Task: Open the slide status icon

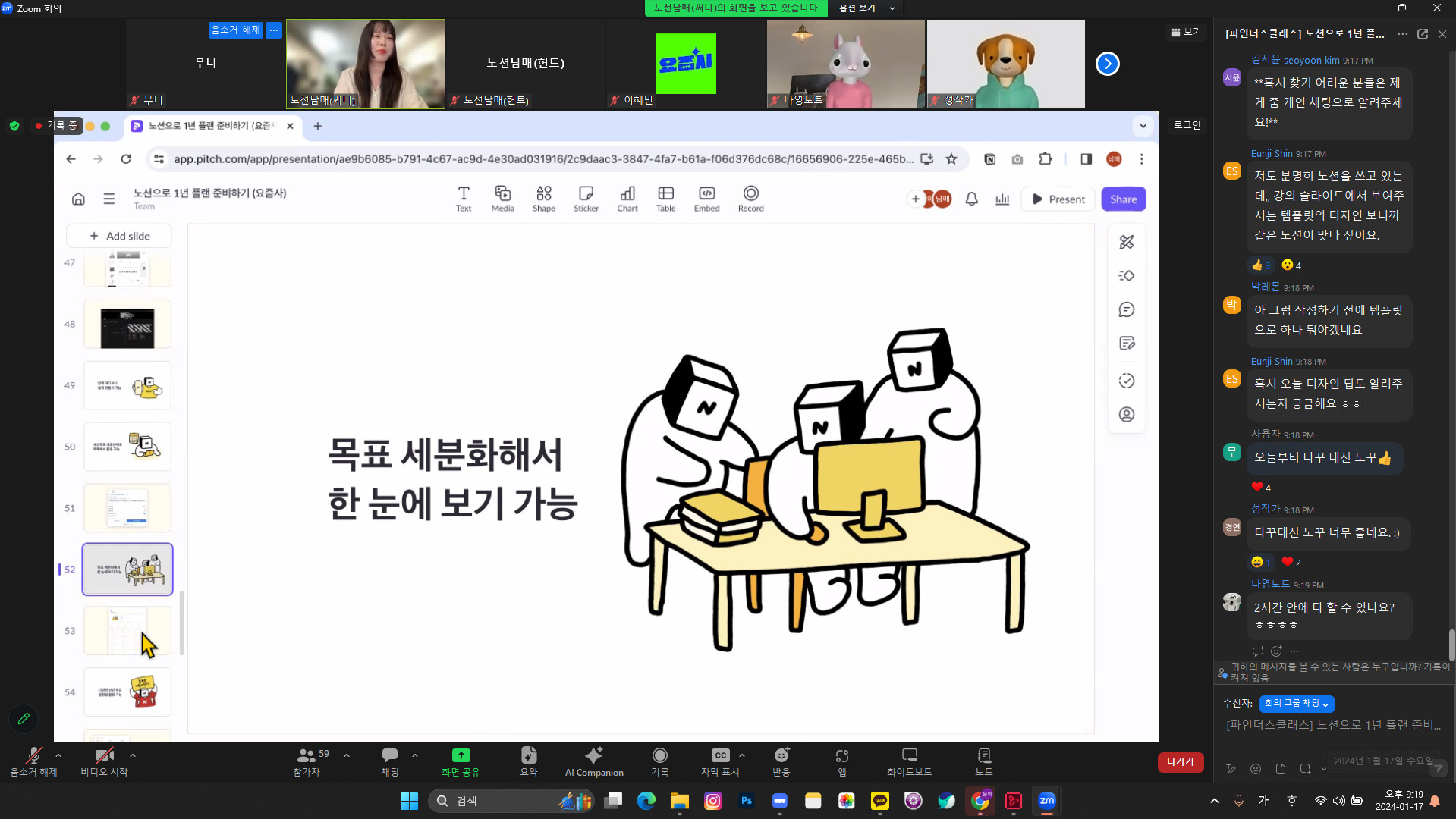Action: (1126, 381)
